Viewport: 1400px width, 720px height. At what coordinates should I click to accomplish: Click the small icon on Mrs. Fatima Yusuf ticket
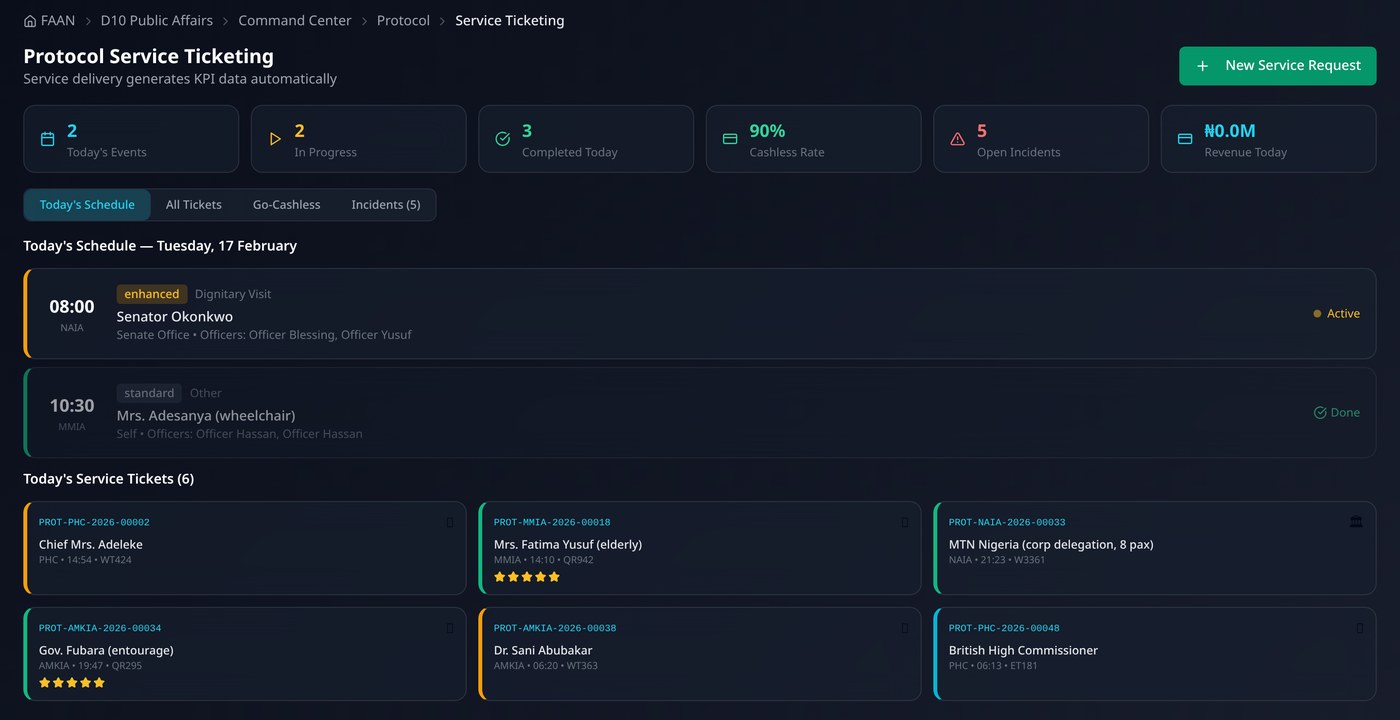coord(905,522)
